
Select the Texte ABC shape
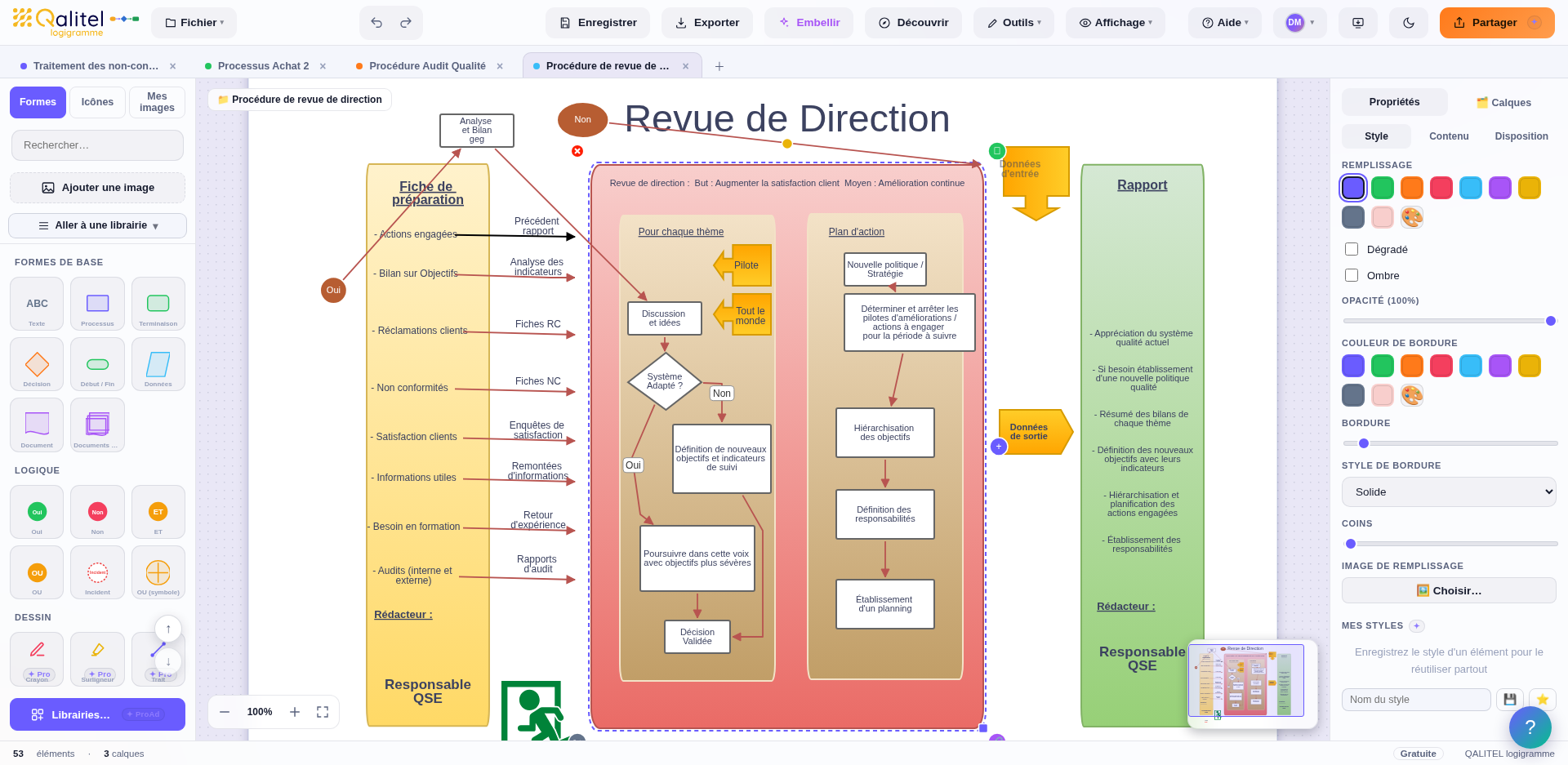pos(37,304)
